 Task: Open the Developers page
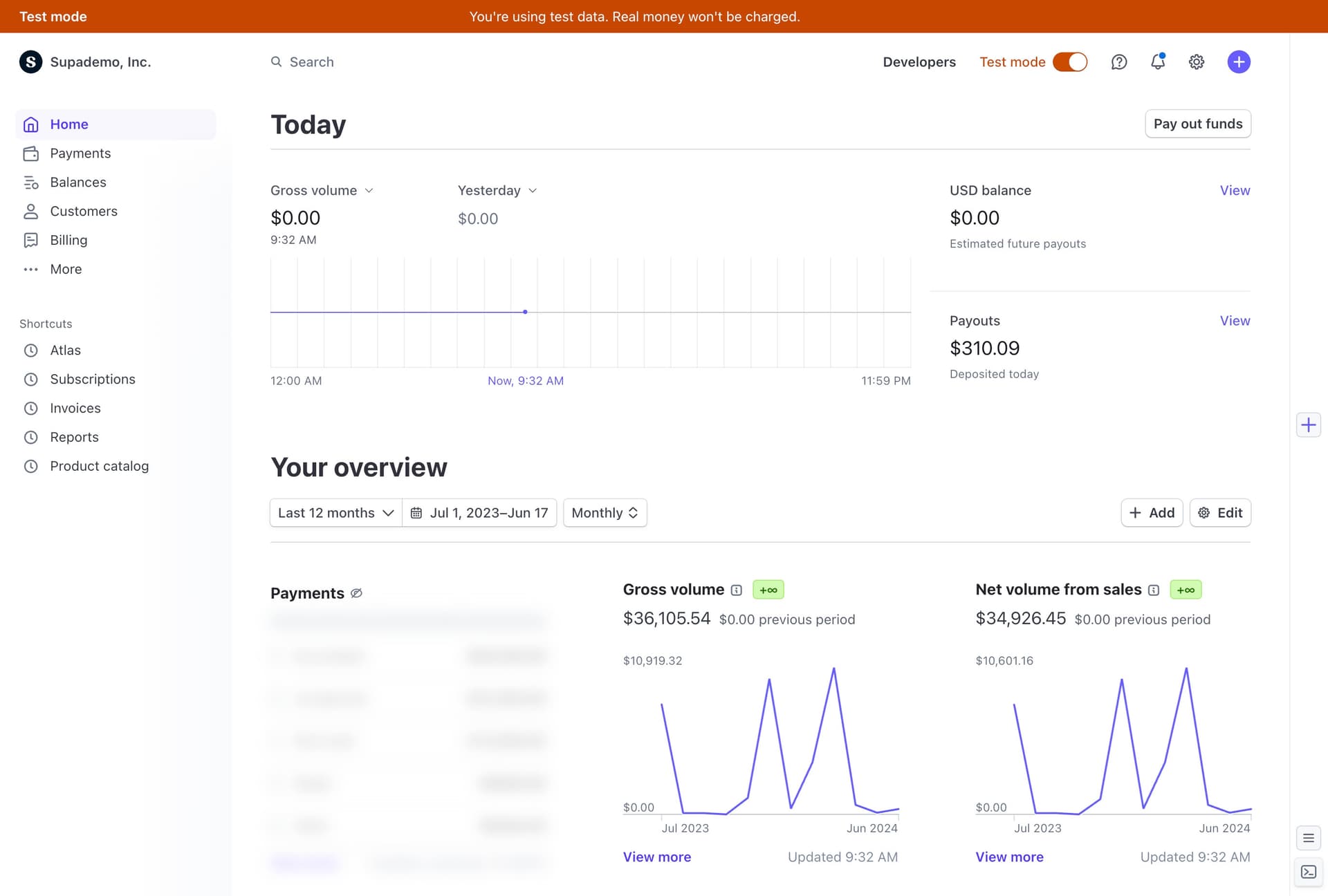pyautogui.click(x=919, y=62)
